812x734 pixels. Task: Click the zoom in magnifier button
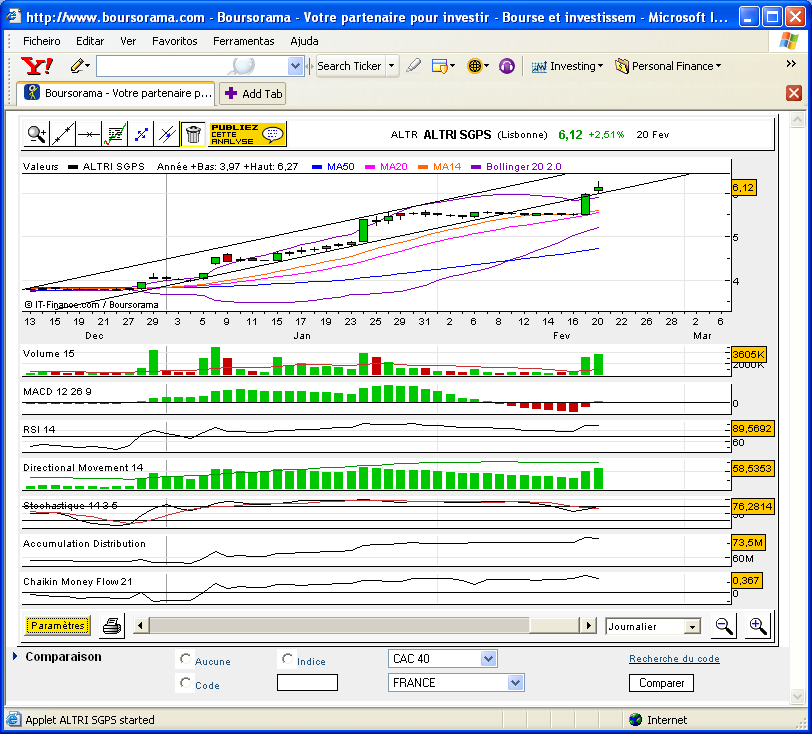tap(758, 626)
